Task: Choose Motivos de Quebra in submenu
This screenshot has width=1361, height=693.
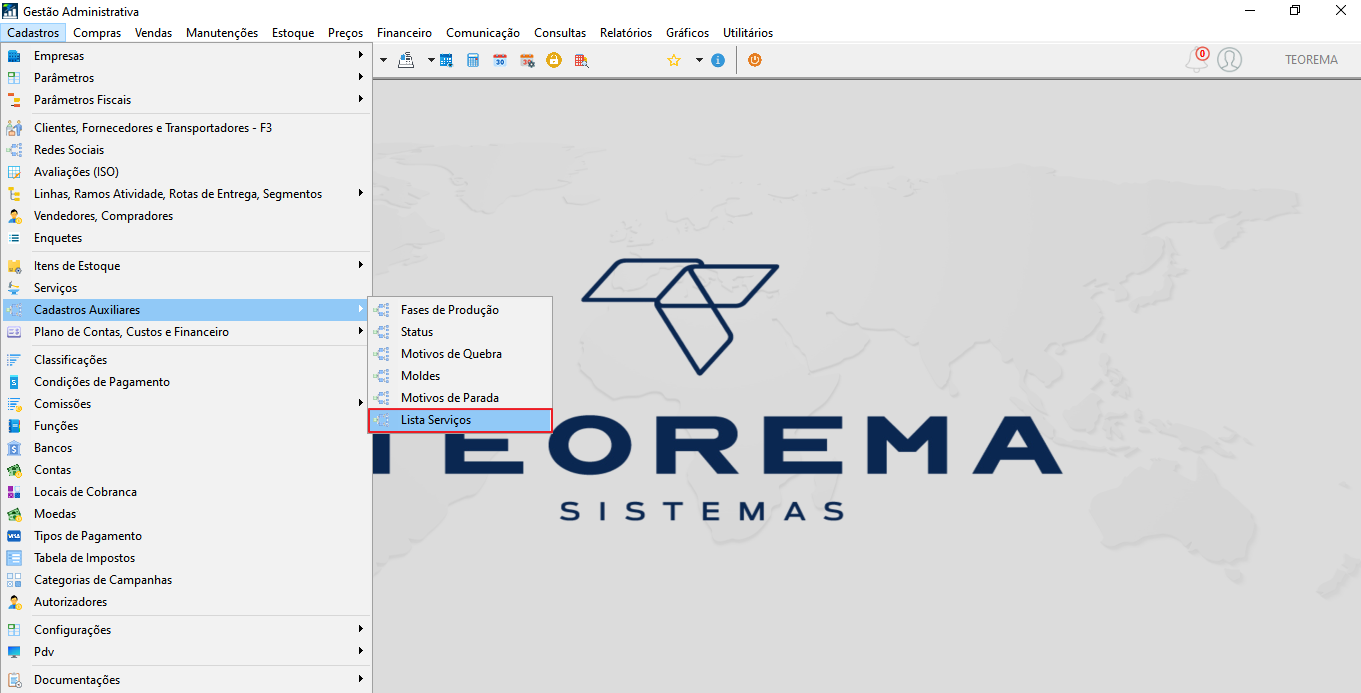Action: point(460,354)
